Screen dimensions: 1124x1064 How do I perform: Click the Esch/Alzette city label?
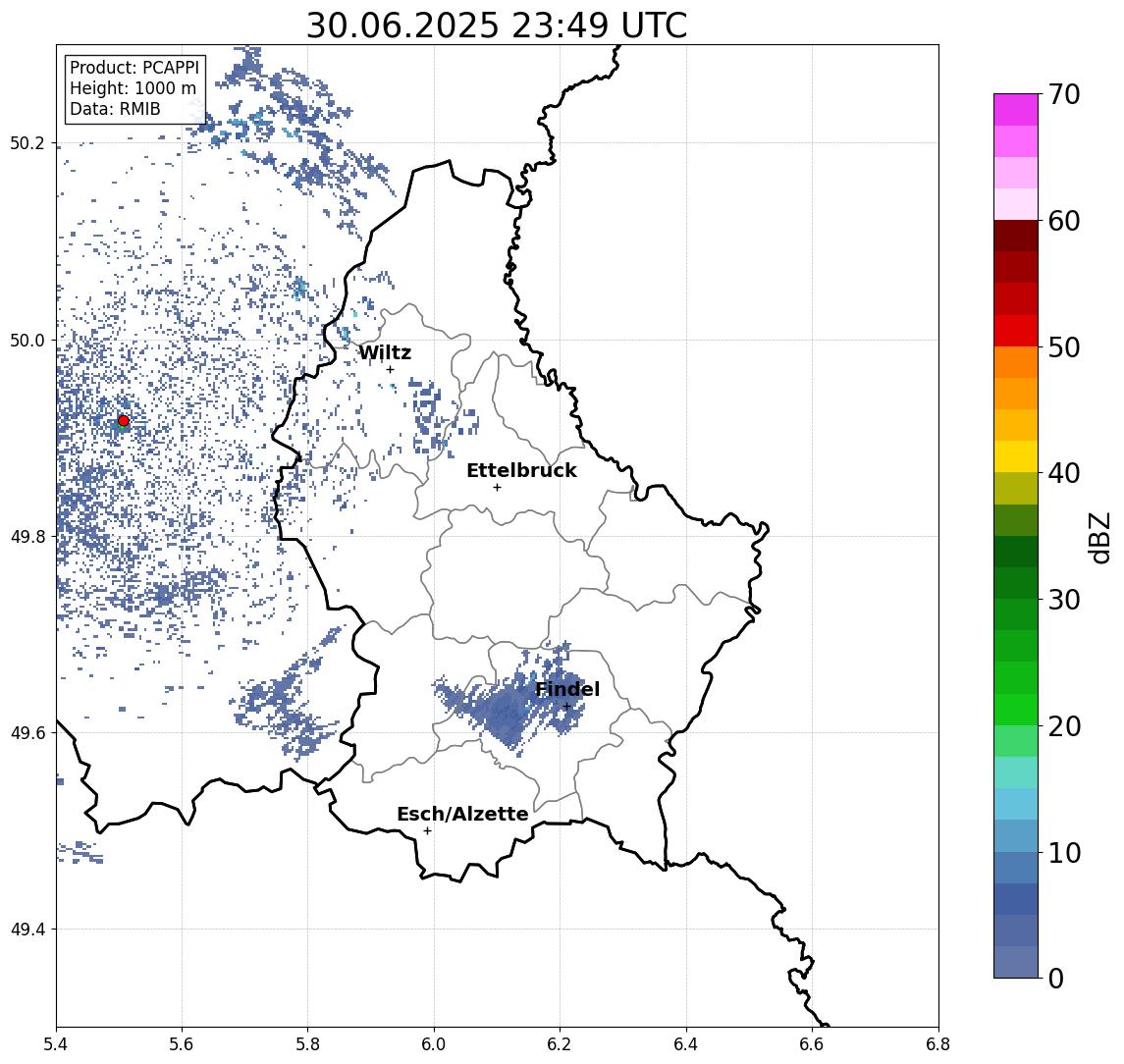click(x=462, y=815)
